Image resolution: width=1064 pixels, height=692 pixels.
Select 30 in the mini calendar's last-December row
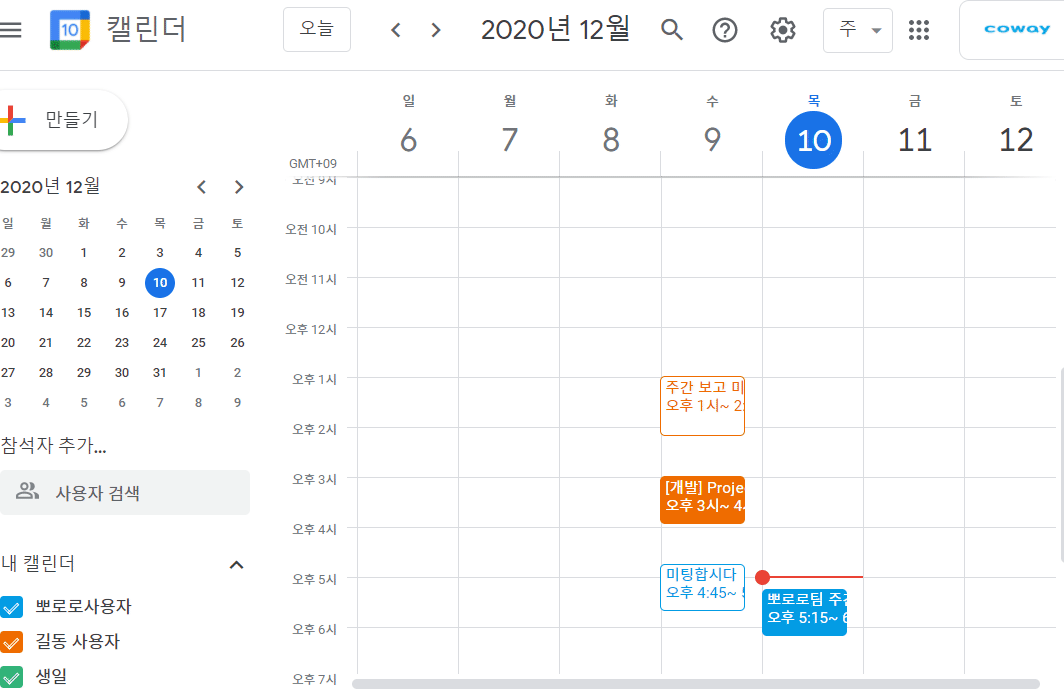coord(122,372)
